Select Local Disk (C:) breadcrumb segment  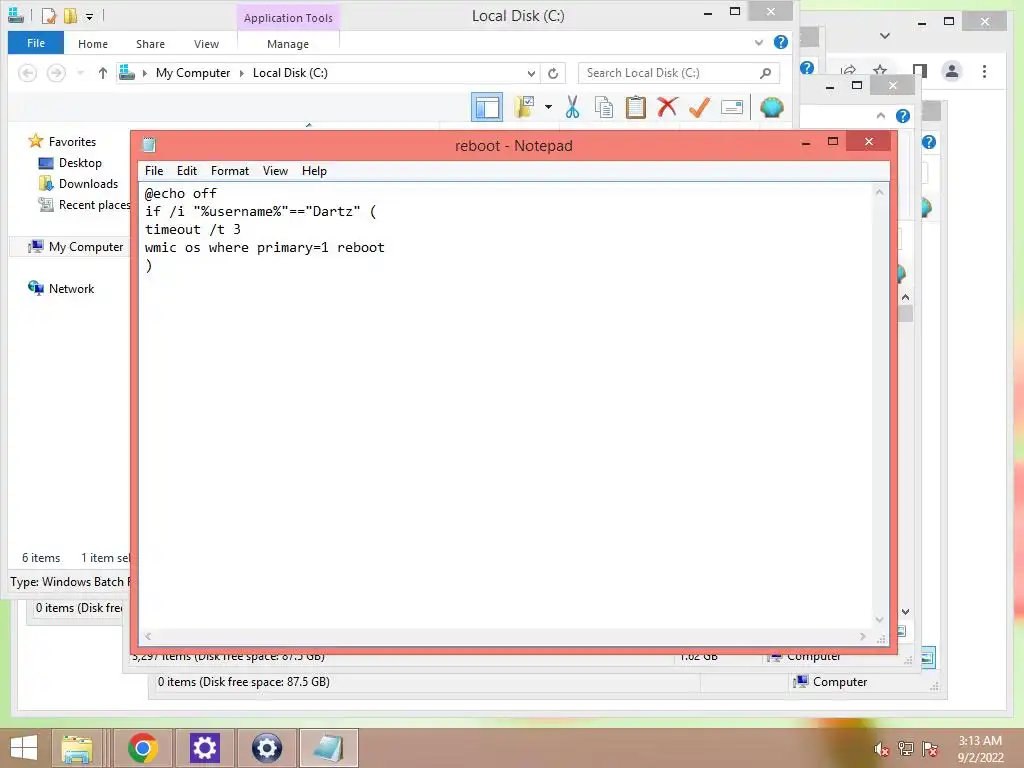point(290,73)
